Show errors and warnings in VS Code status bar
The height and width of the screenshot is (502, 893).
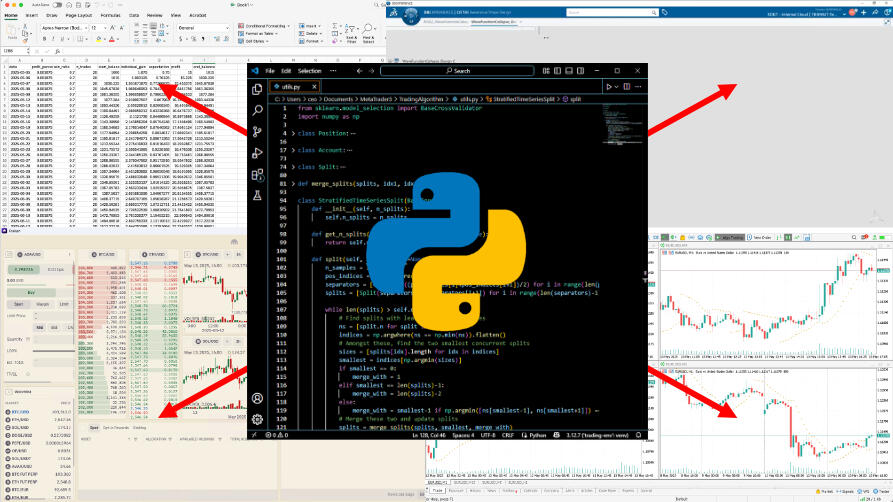[x=277, y=435]
